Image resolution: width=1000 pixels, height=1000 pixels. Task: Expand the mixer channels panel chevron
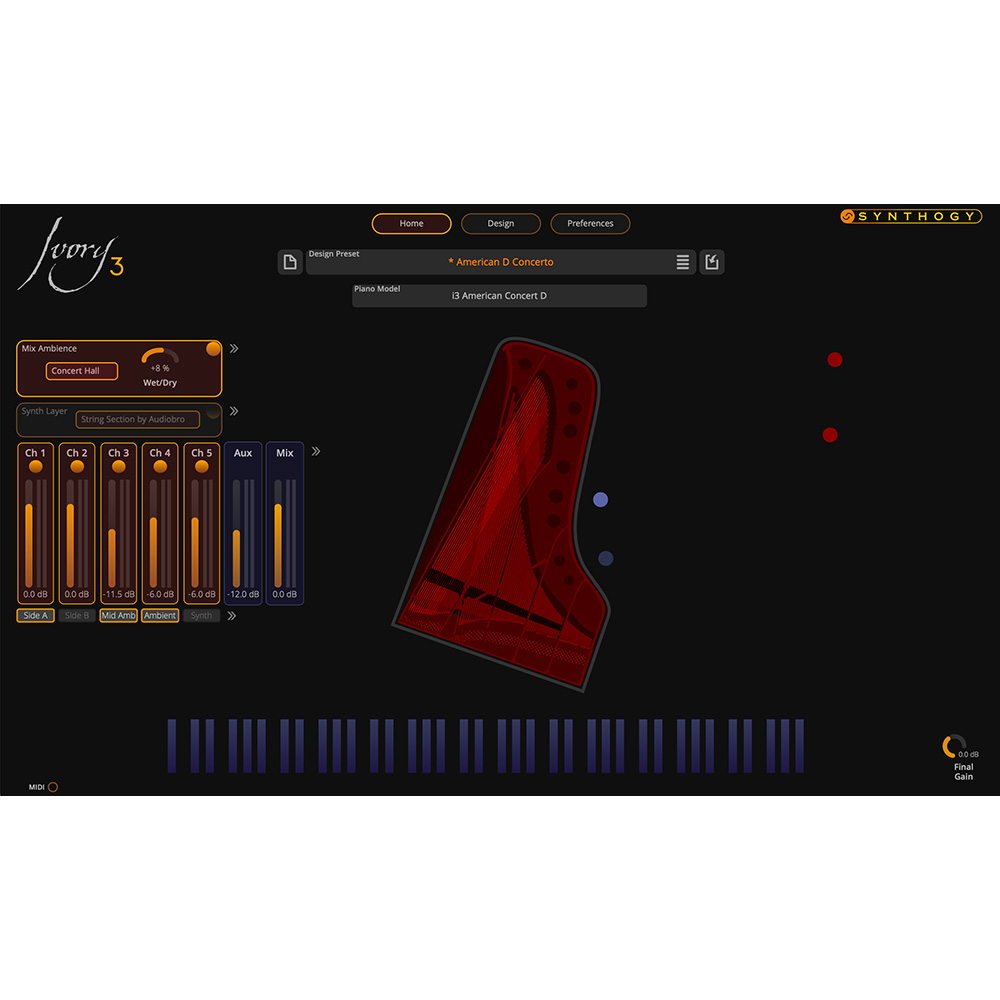[x=315, y=450]
